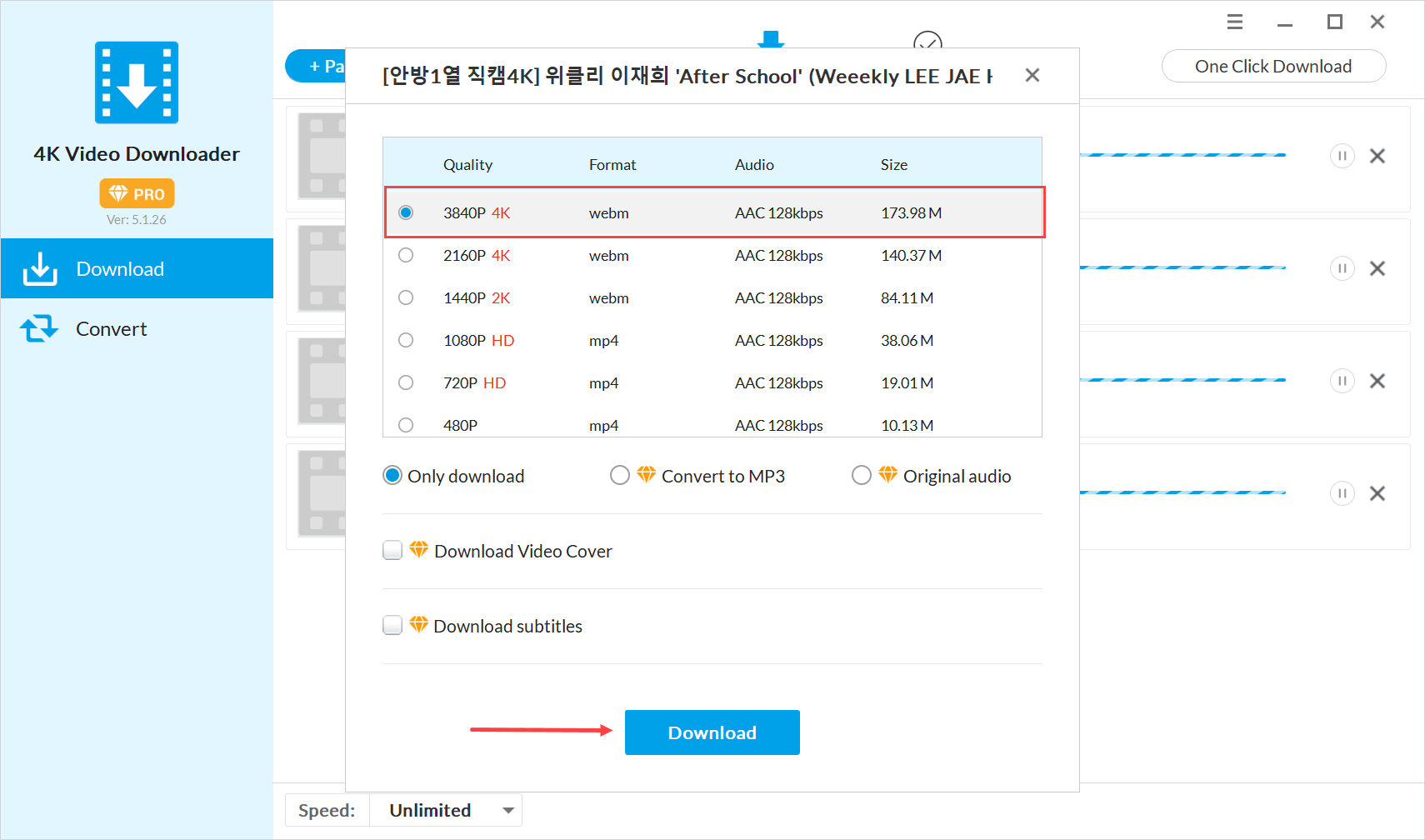
Task: Close the video options dialog
Action: click(x=1032, y=75)
